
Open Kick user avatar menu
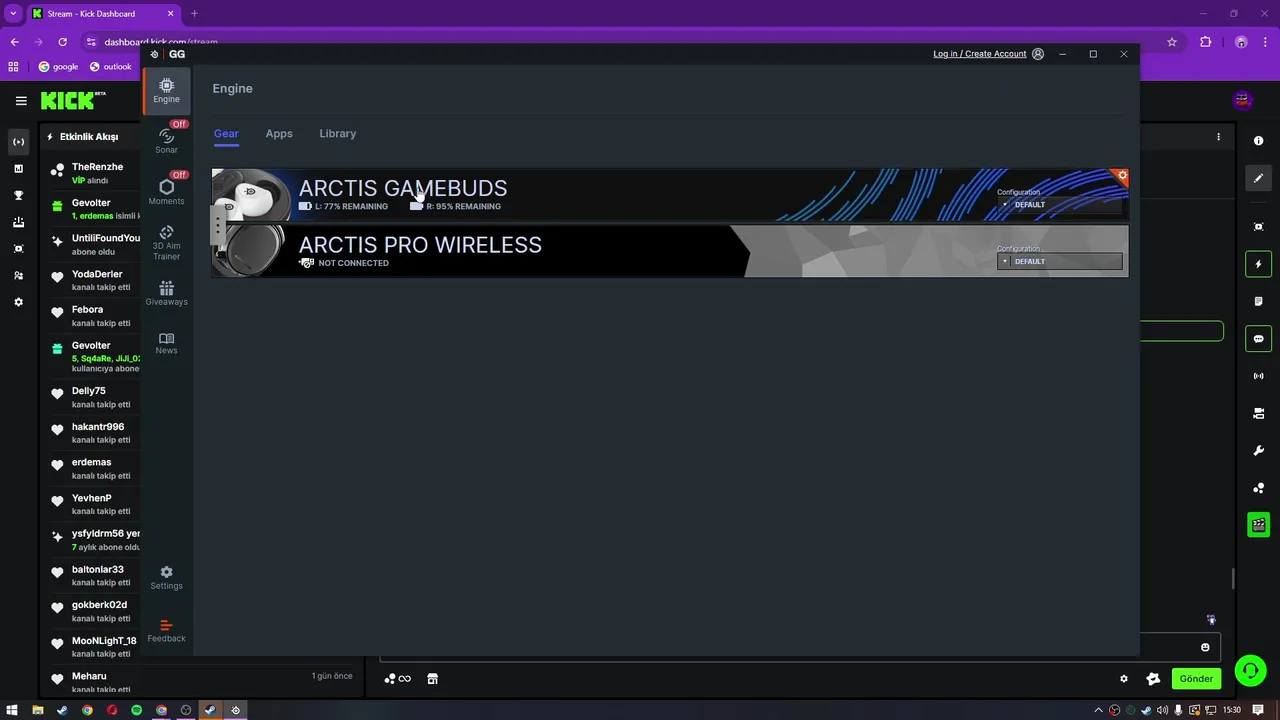point(1243,100)
